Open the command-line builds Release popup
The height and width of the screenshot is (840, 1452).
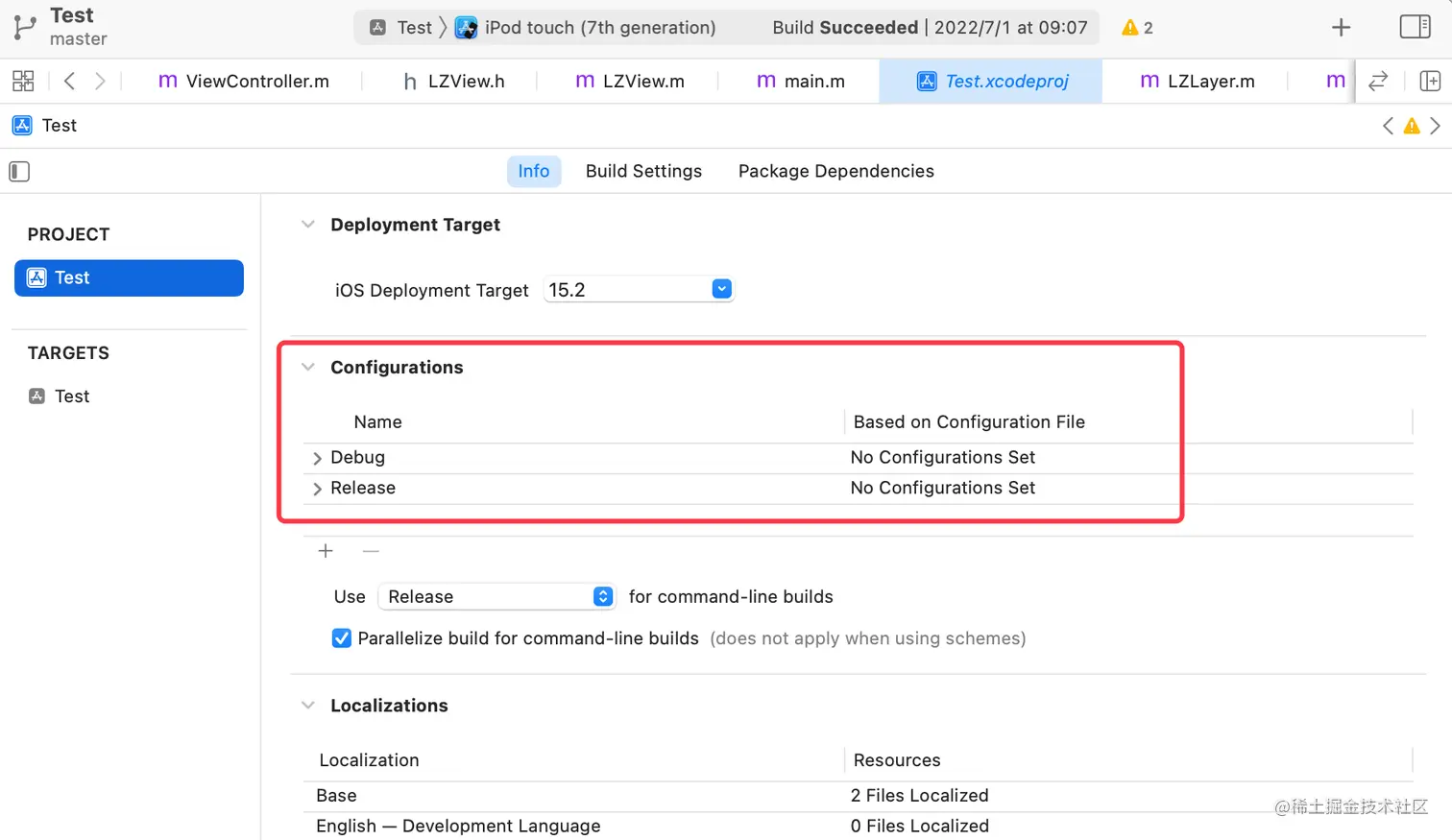496,597
